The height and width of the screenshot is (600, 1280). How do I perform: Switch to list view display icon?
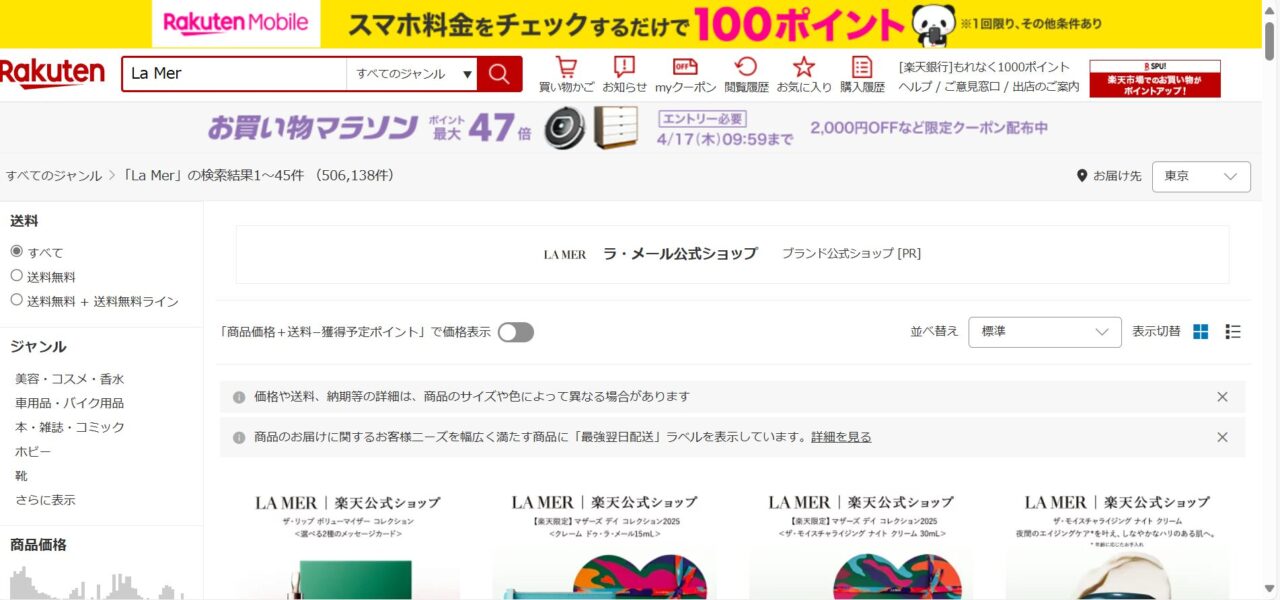1233,332
